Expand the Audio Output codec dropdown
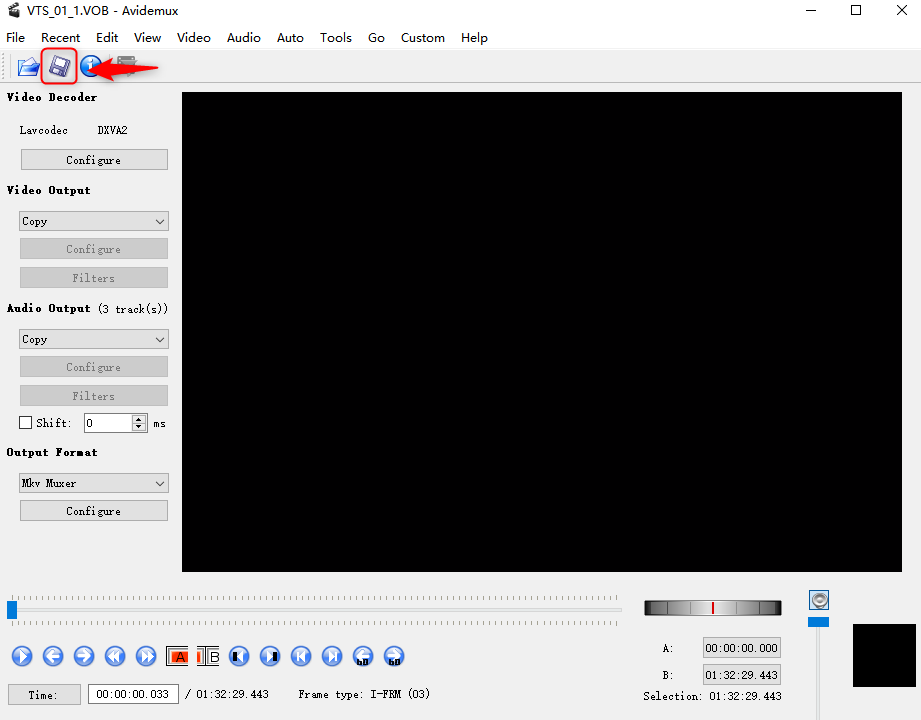The width and height of the screenshot is (921, 720). tap(94, 339)
